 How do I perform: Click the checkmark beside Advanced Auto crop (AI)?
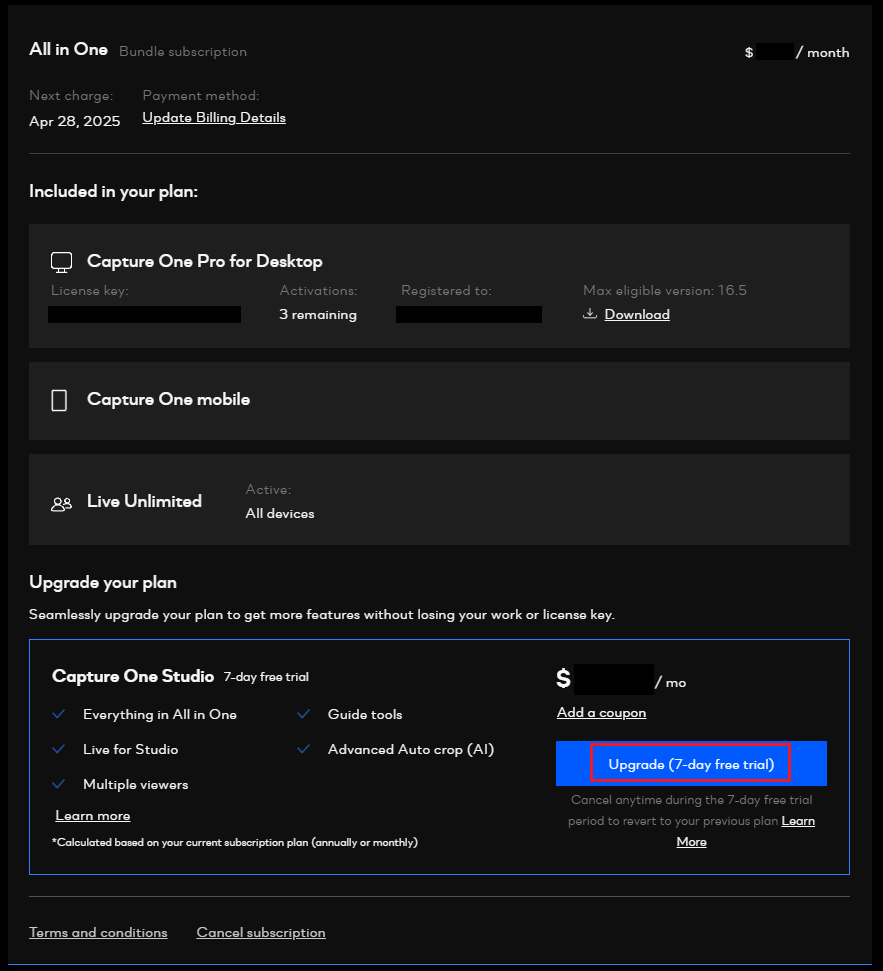pyautogui.click(x=303, y=749)
